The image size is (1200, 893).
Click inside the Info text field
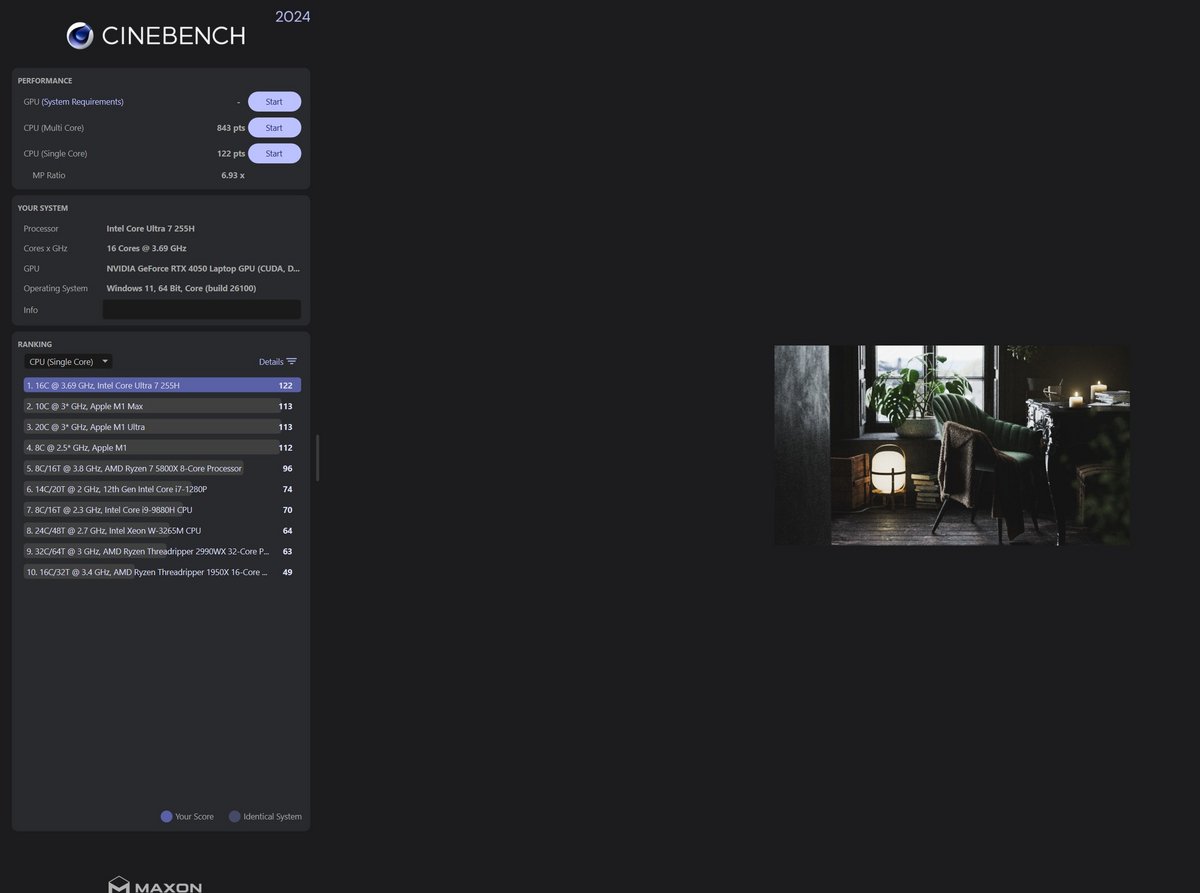[201, 310]
